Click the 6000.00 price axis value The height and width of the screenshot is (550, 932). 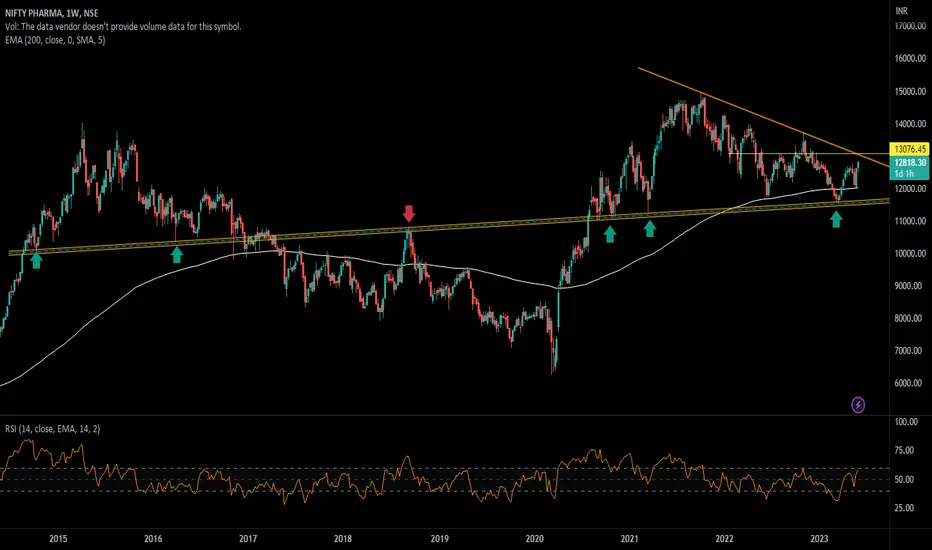pyautogui.click(x=910, y=383)
